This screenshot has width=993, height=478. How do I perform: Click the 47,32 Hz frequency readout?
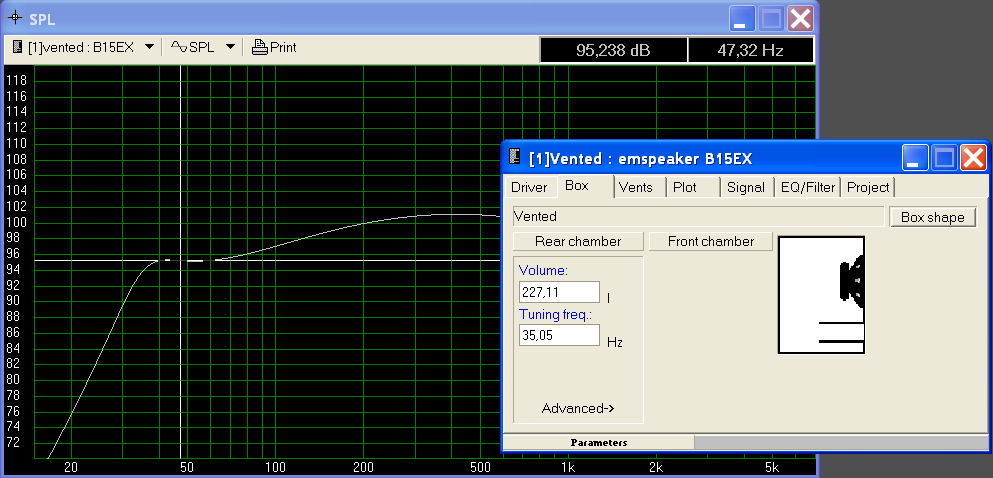coord(750,50)
